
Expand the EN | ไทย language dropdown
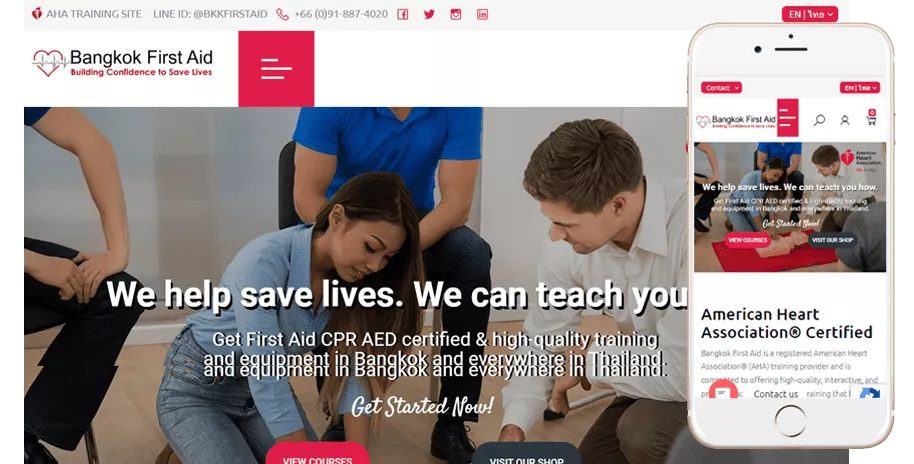tap(810, 14)
